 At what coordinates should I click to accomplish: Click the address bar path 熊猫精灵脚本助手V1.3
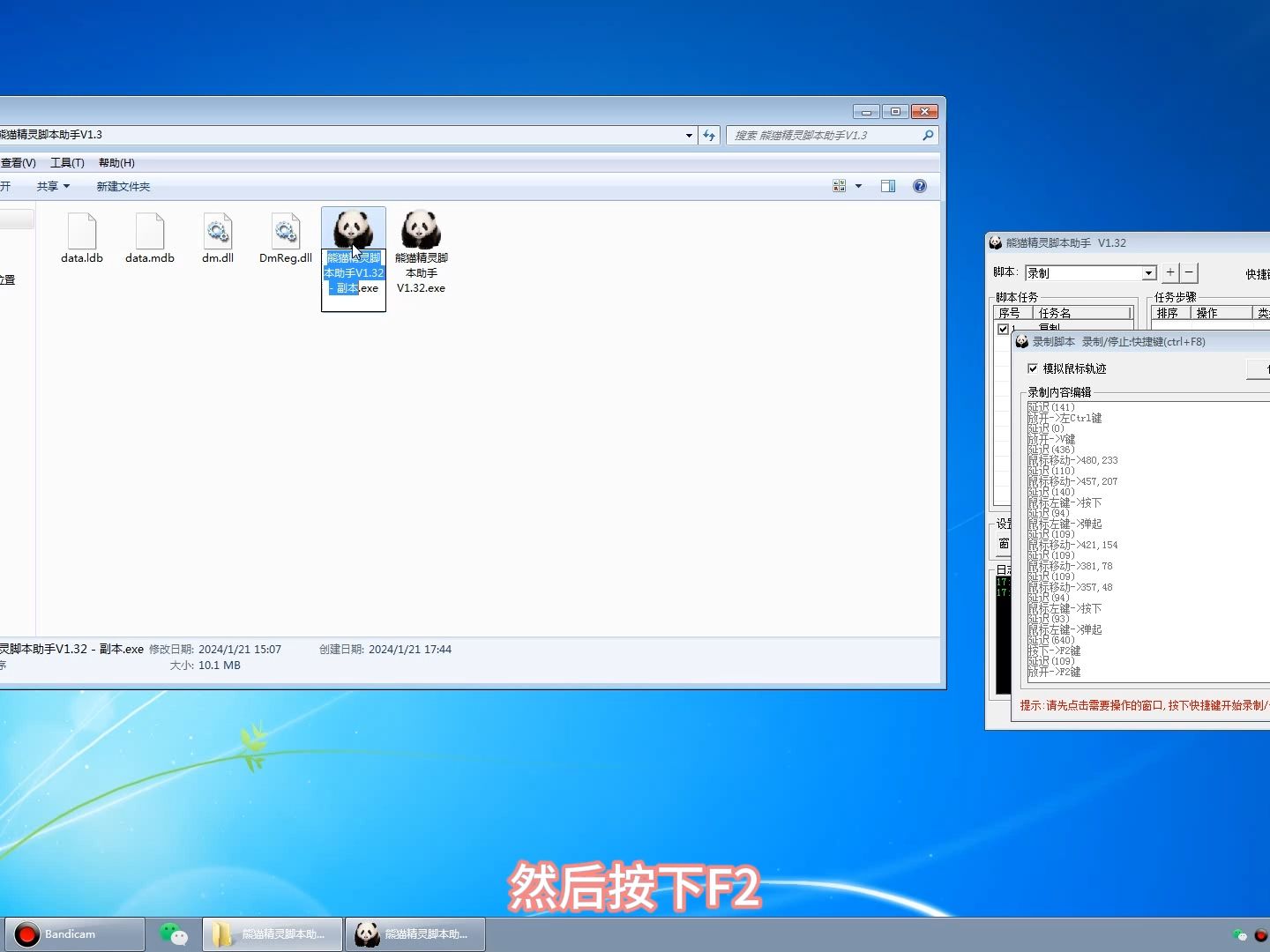point(51,135)
